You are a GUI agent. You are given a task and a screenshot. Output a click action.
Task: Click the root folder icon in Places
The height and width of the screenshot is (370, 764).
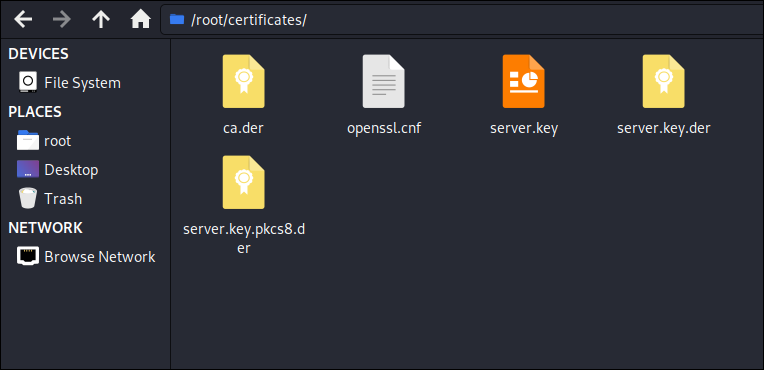coord(27,140)
